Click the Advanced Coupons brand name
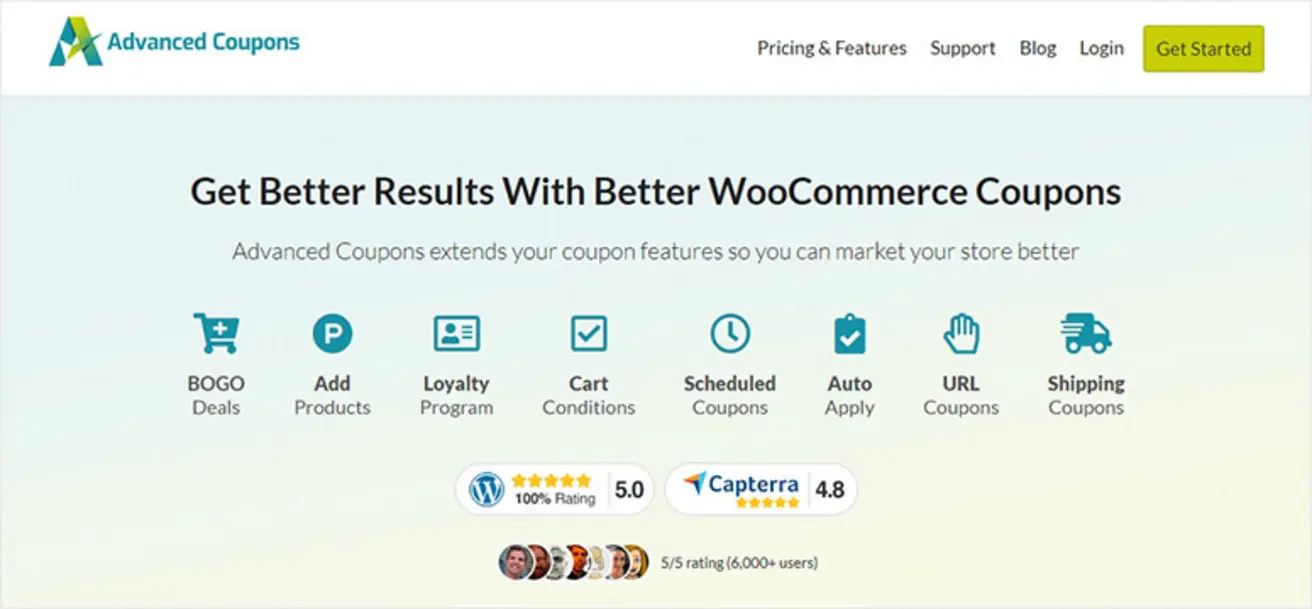1312x609 pixels. point(203,42)
